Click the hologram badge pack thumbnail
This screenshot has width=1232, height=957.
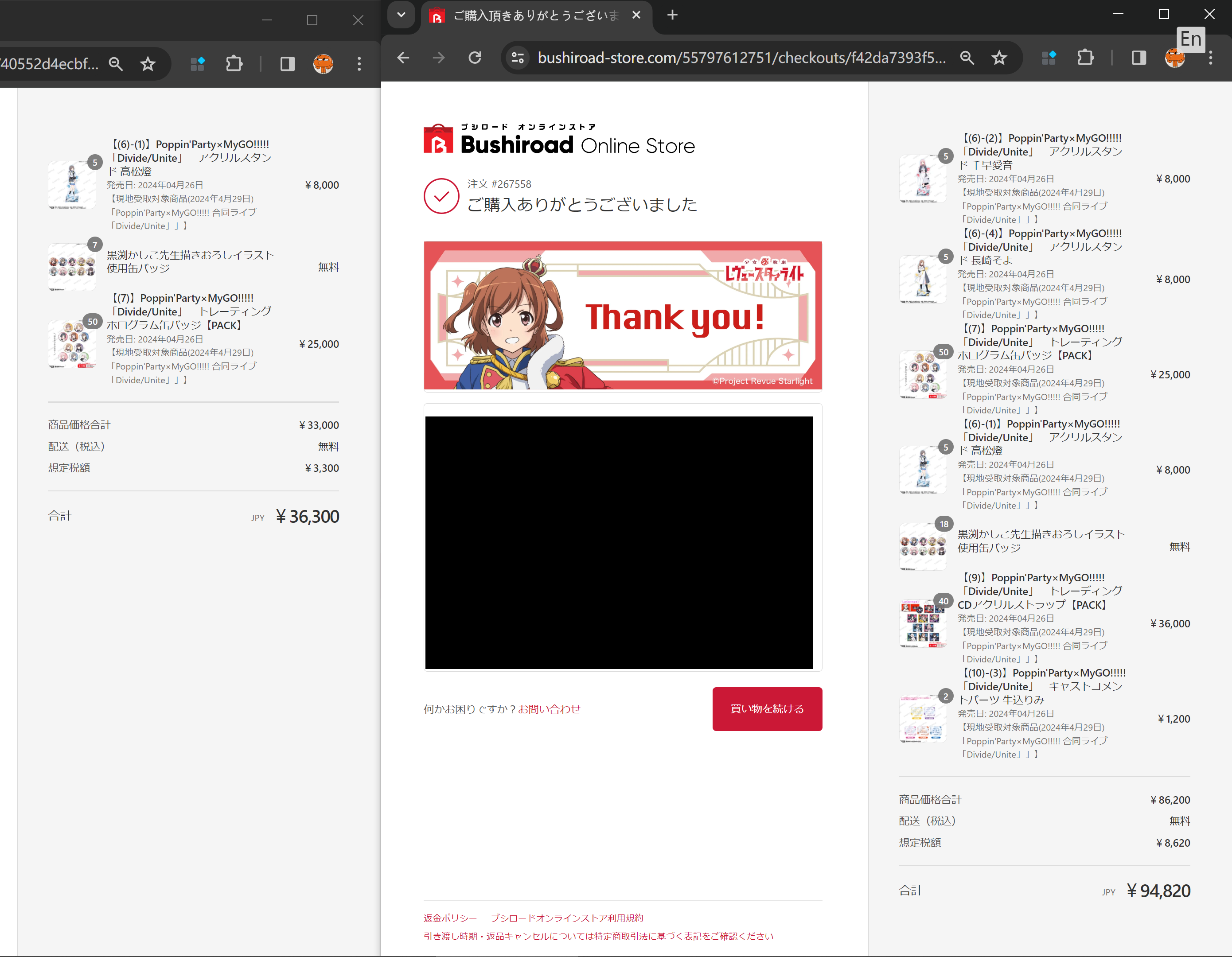click(923, 375)
